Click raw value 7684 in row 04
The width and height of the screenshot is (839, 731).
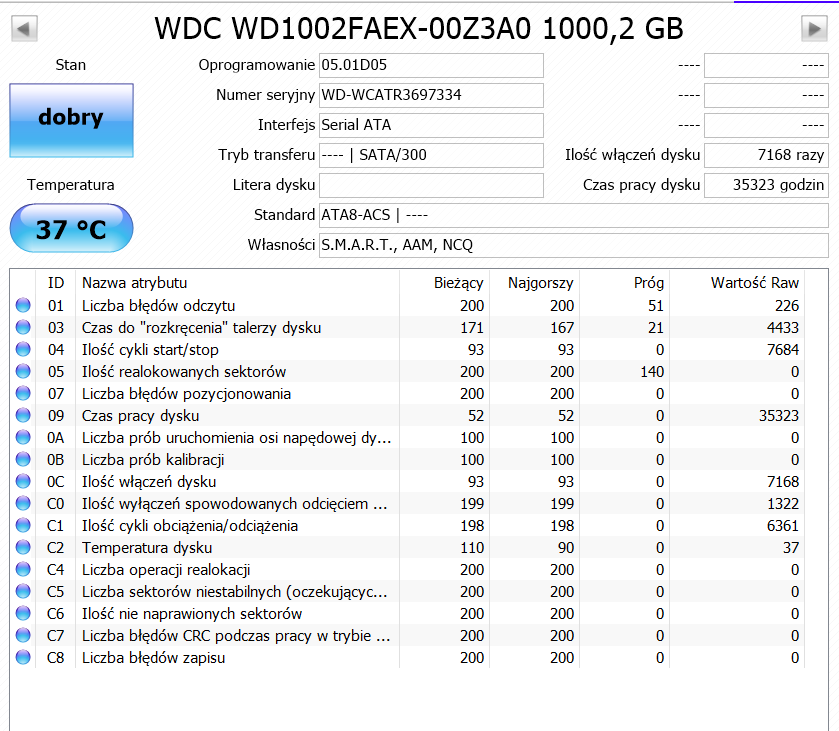point(783,349)
